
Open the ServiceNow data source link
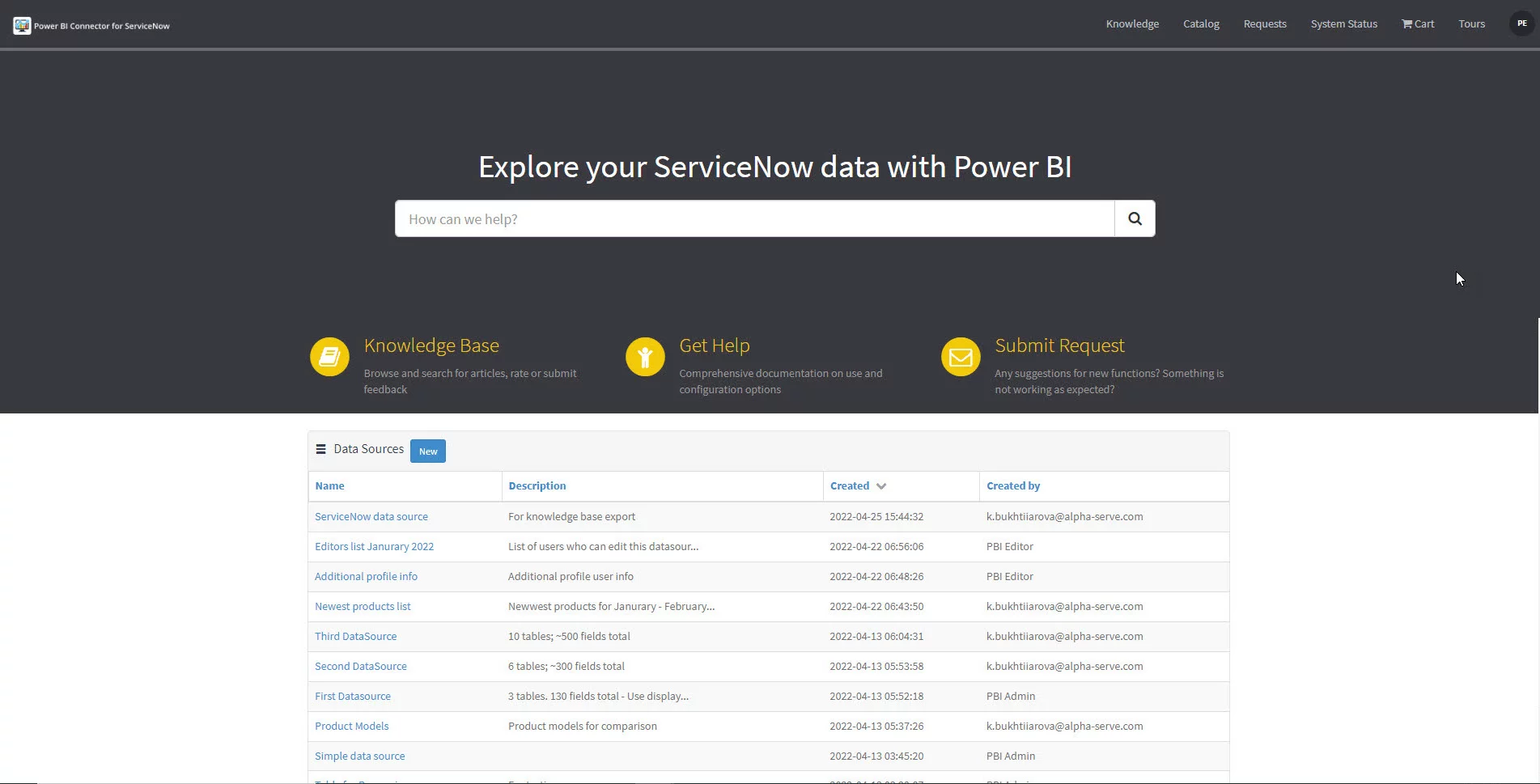point(371,516)
